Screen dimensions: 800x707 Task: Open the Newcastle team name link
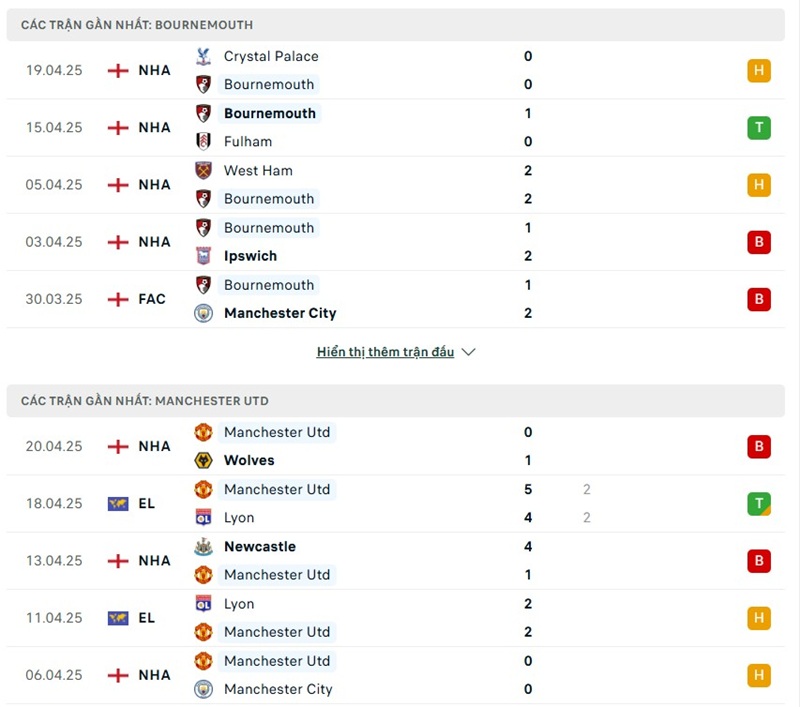259,546
